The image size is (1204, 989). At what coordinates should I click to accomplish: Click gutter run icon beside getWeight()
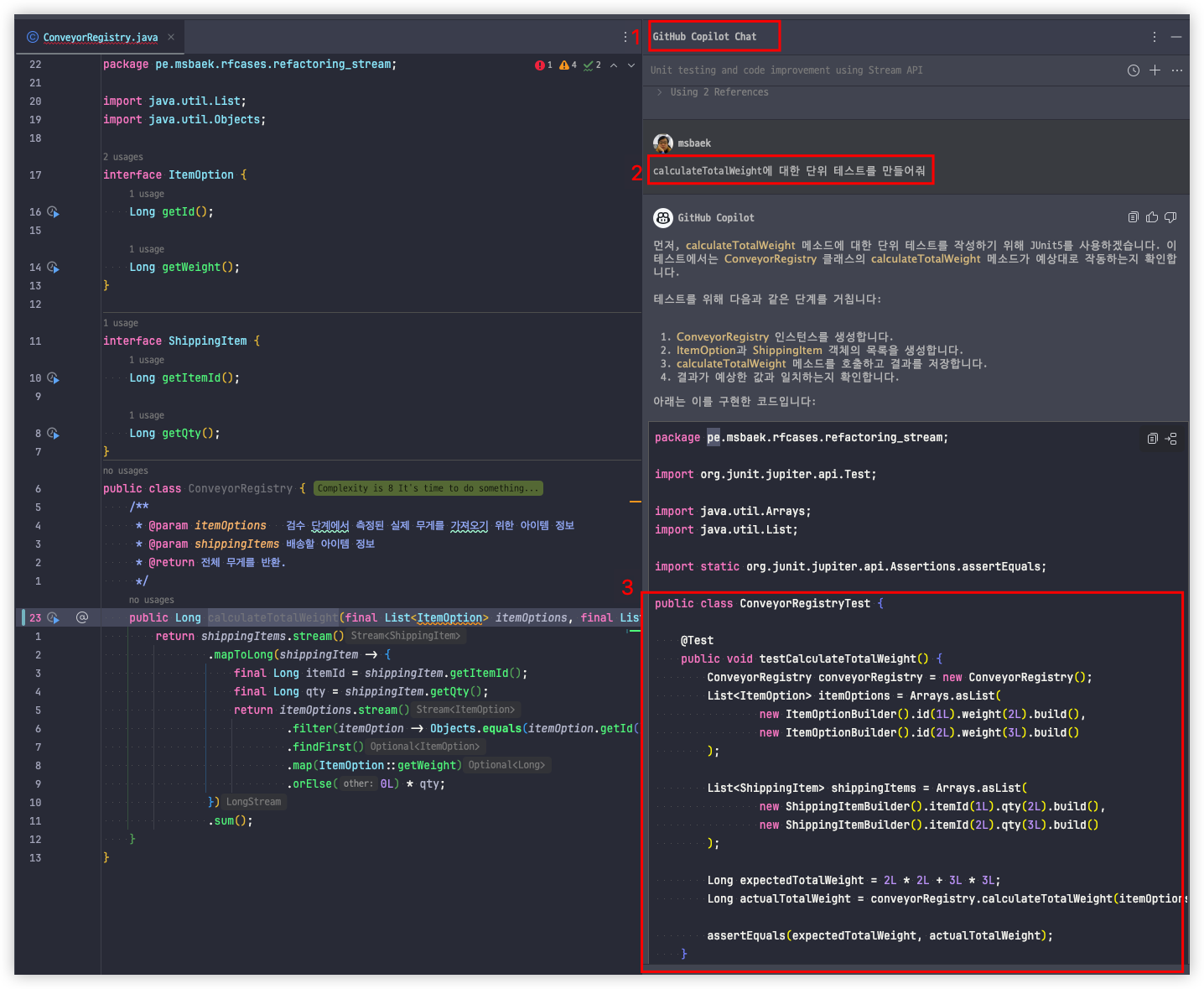[x=53, y=268]
